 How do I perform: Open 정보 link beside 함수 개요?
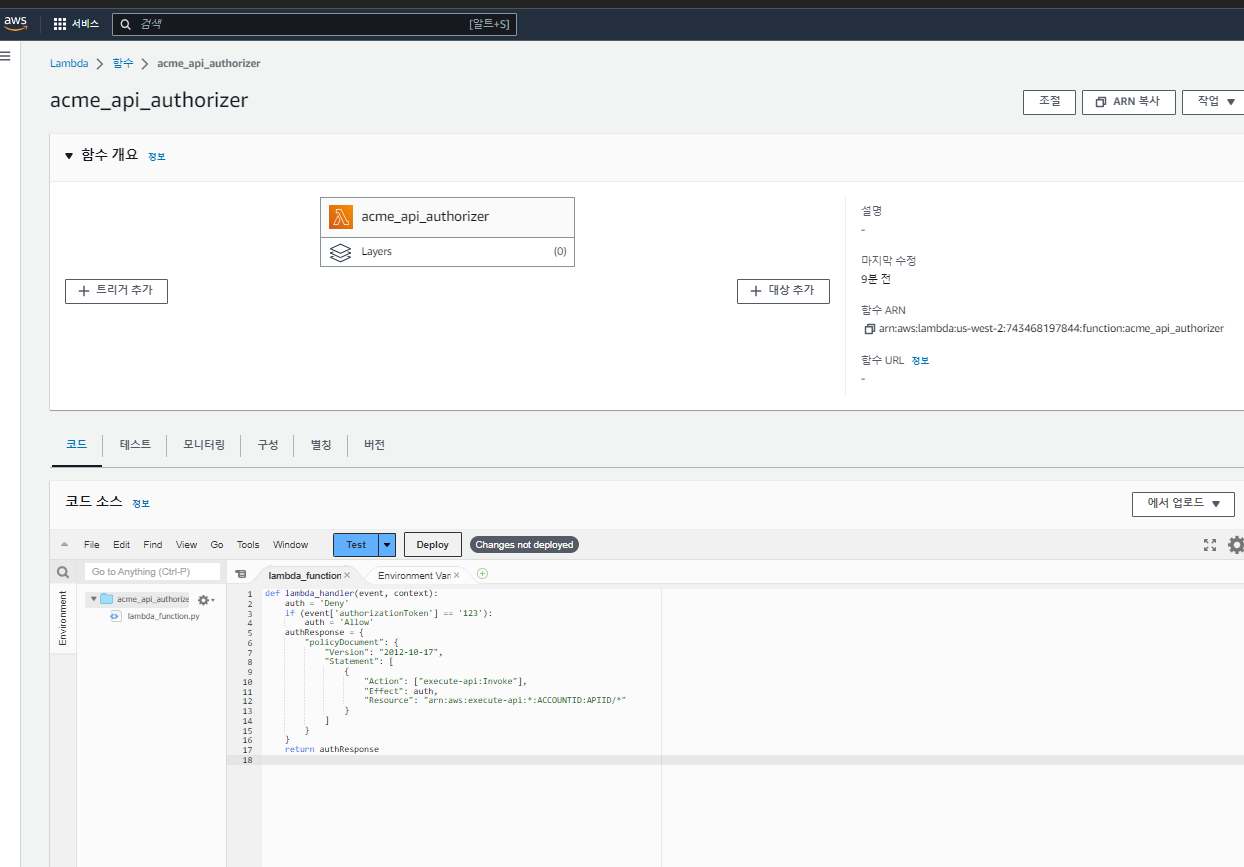(x=157, y=157)
